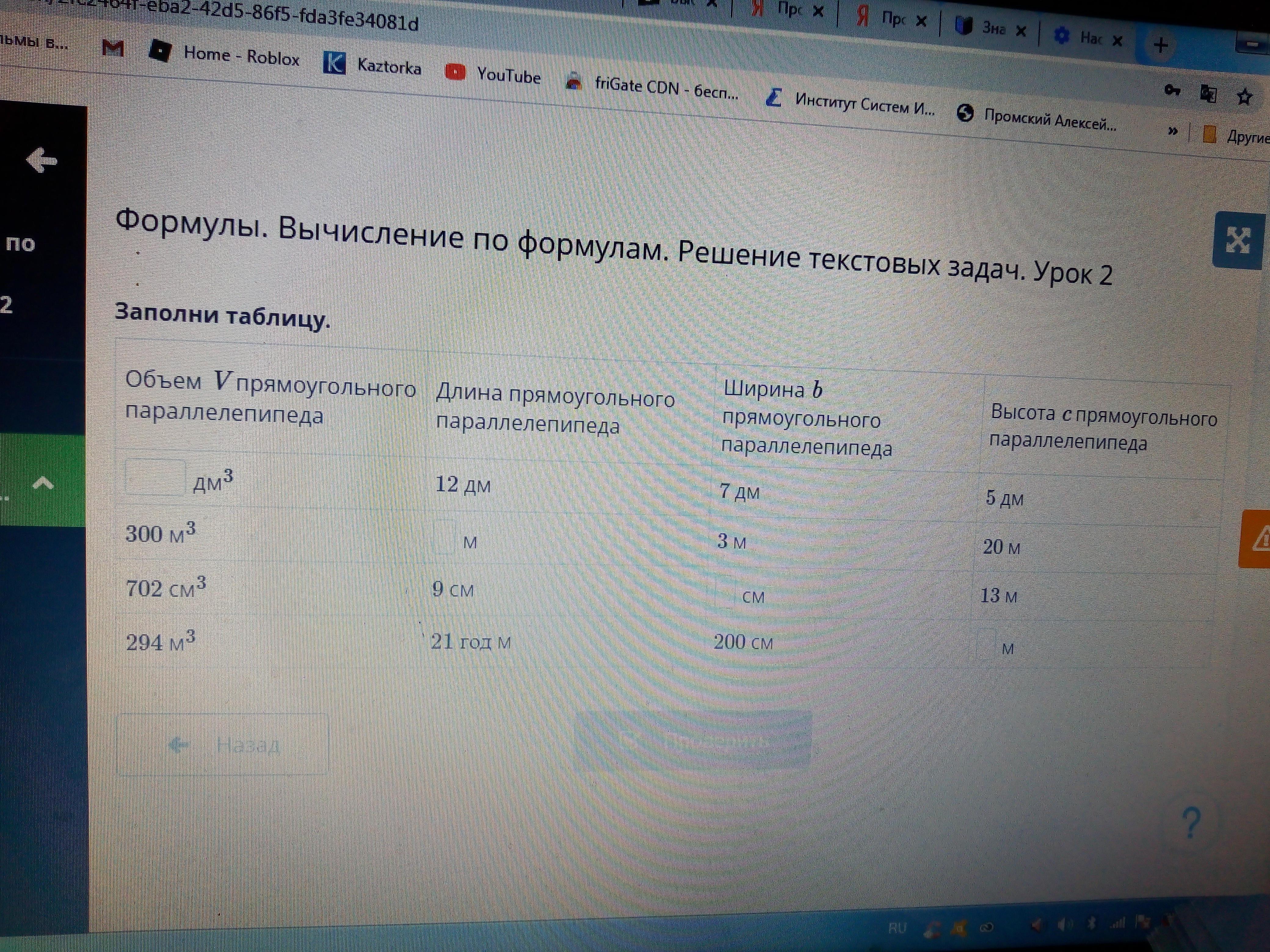This screenshot has width=1270, height=952.
Task: Click the '21 год м' cell
Action: tap(471, 641)
